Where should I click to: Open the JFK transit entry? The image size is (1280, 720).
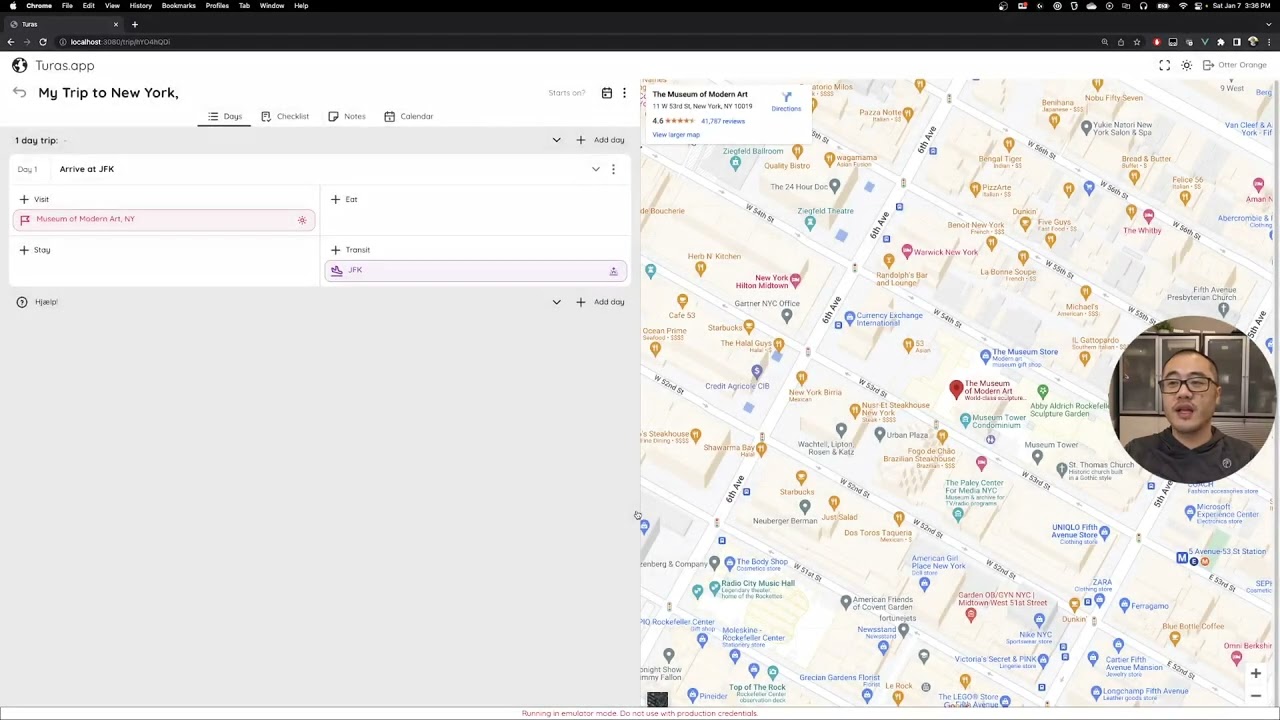[476, 271]
